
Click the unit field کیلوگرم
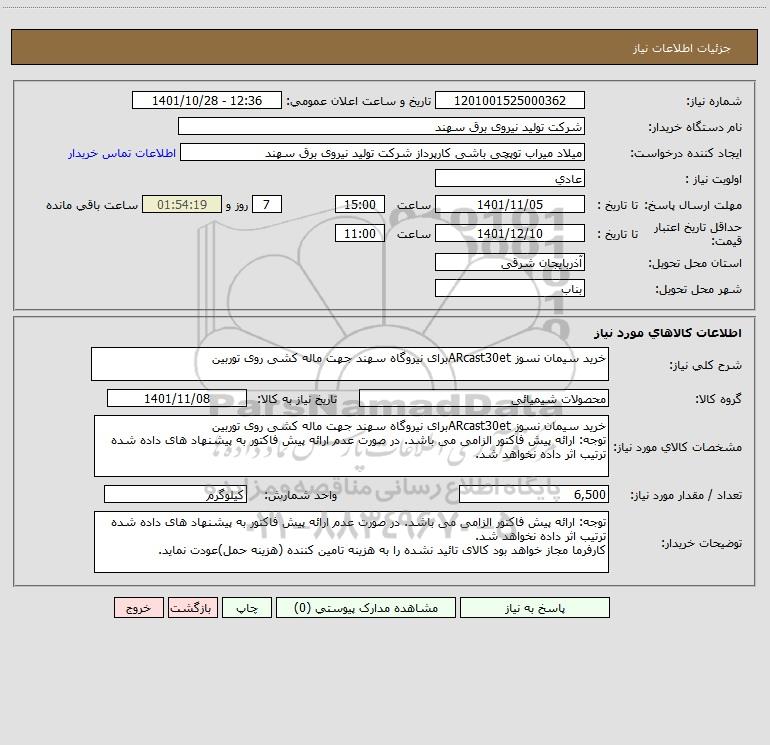[x=175, y=494]
